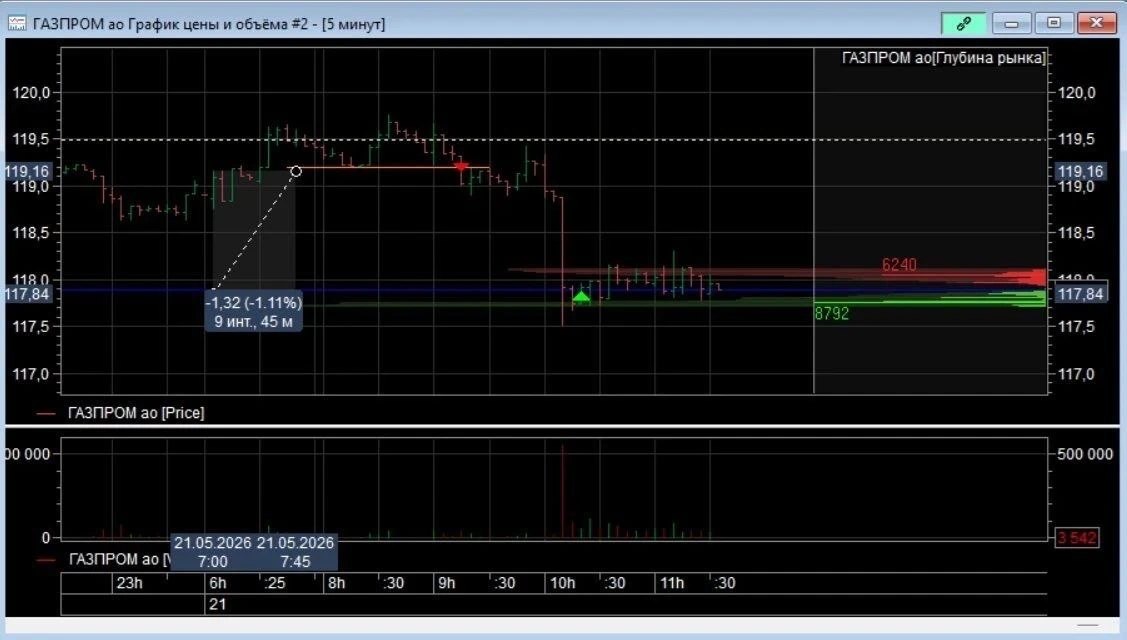Click the '21.05.2026 7:45' date label
1127x640 pixels.
pos(295,552)
